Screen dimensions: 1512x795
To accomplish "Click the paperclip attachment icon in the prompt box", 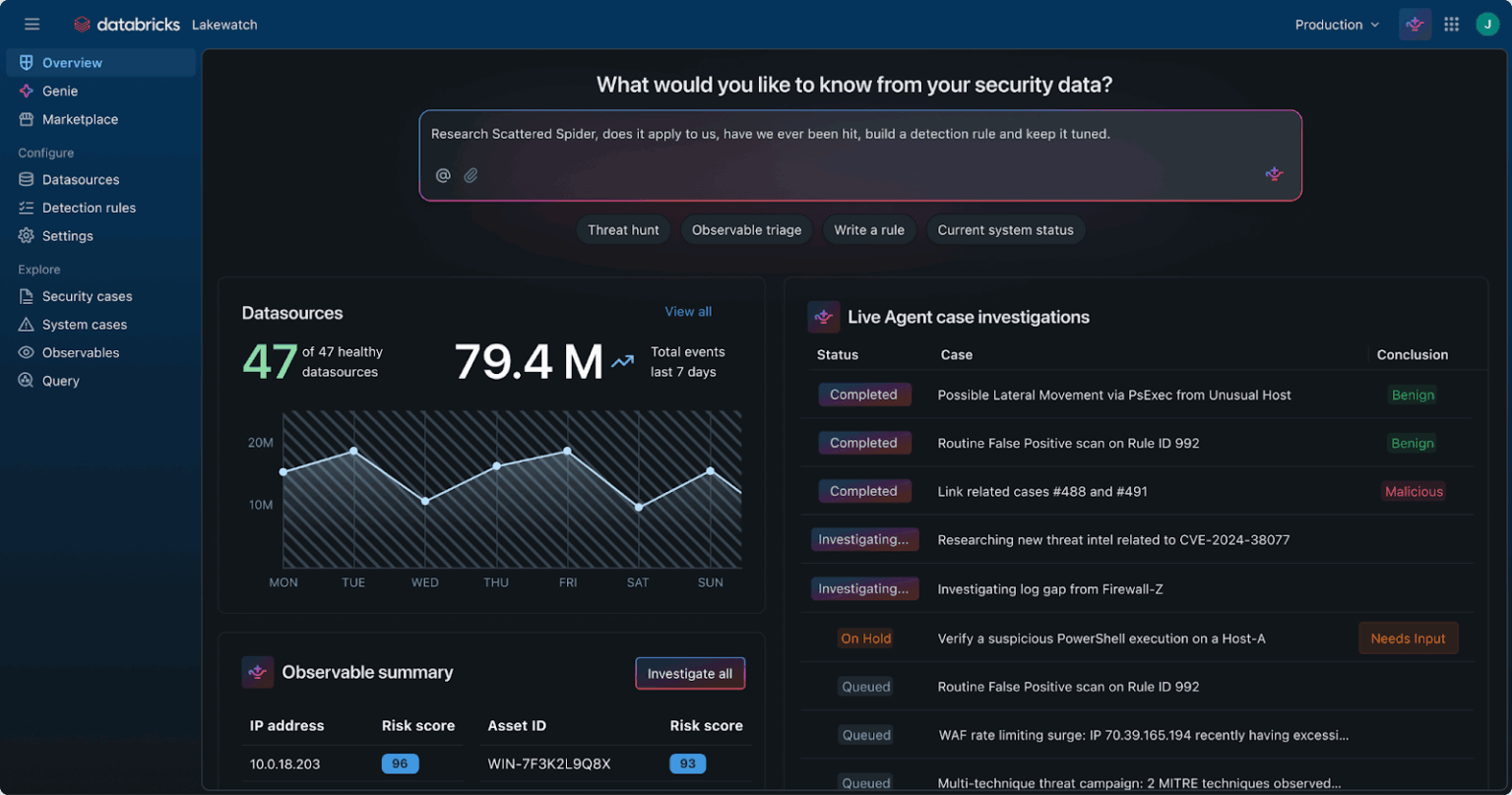I will click(470, 175).
